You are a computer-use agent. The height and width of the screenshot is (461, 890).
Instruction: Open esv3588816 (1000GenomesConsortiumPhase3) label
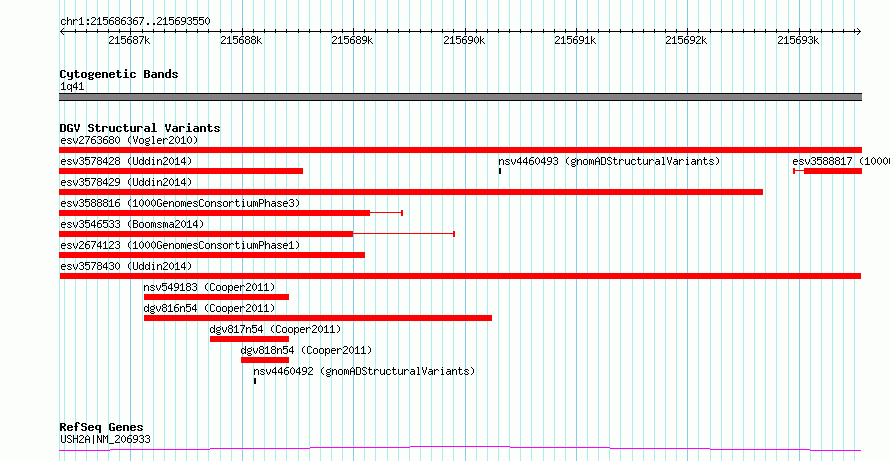pyautogui.click(x=180, y=203)
